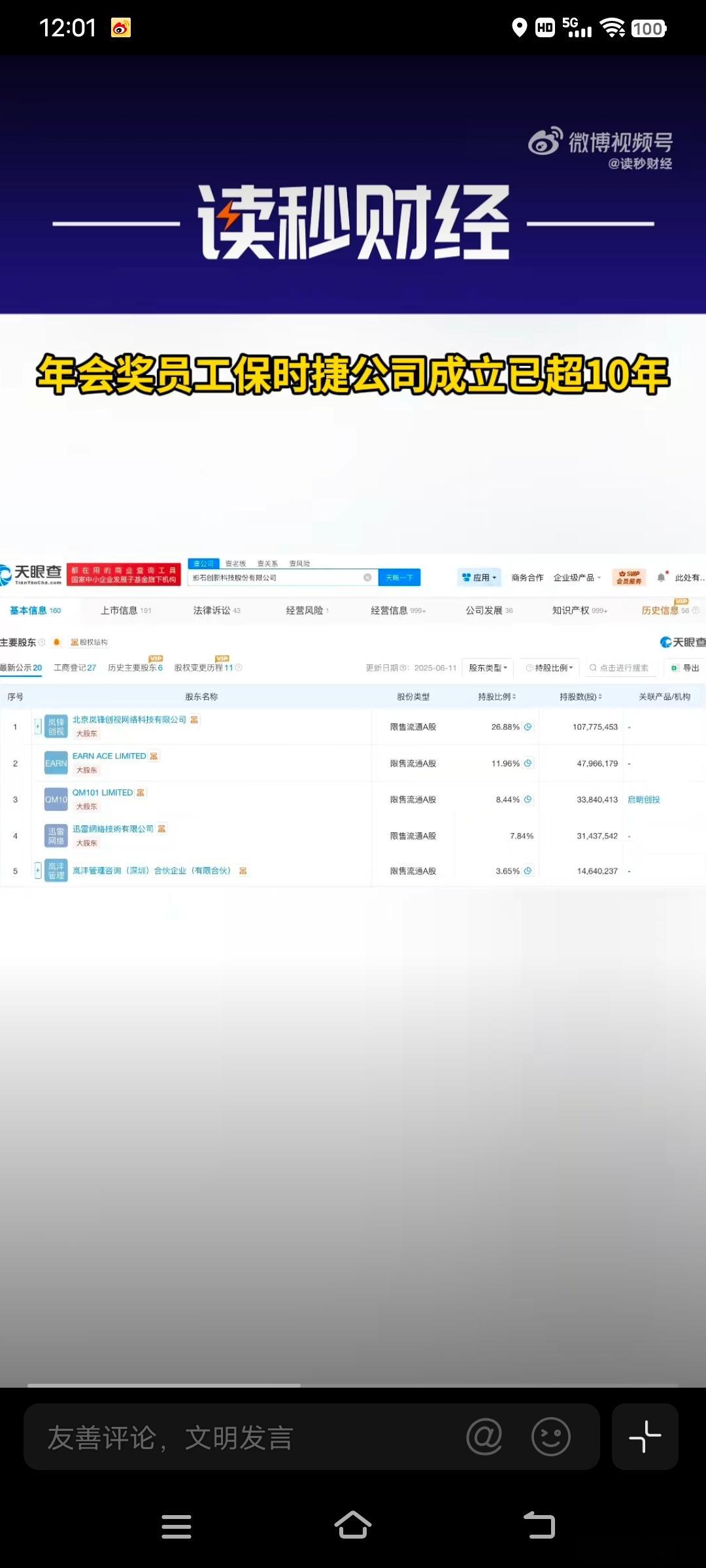
Task: Click equity structure icon beside EARN ACE LIMITED
Action: coord(154,756)
